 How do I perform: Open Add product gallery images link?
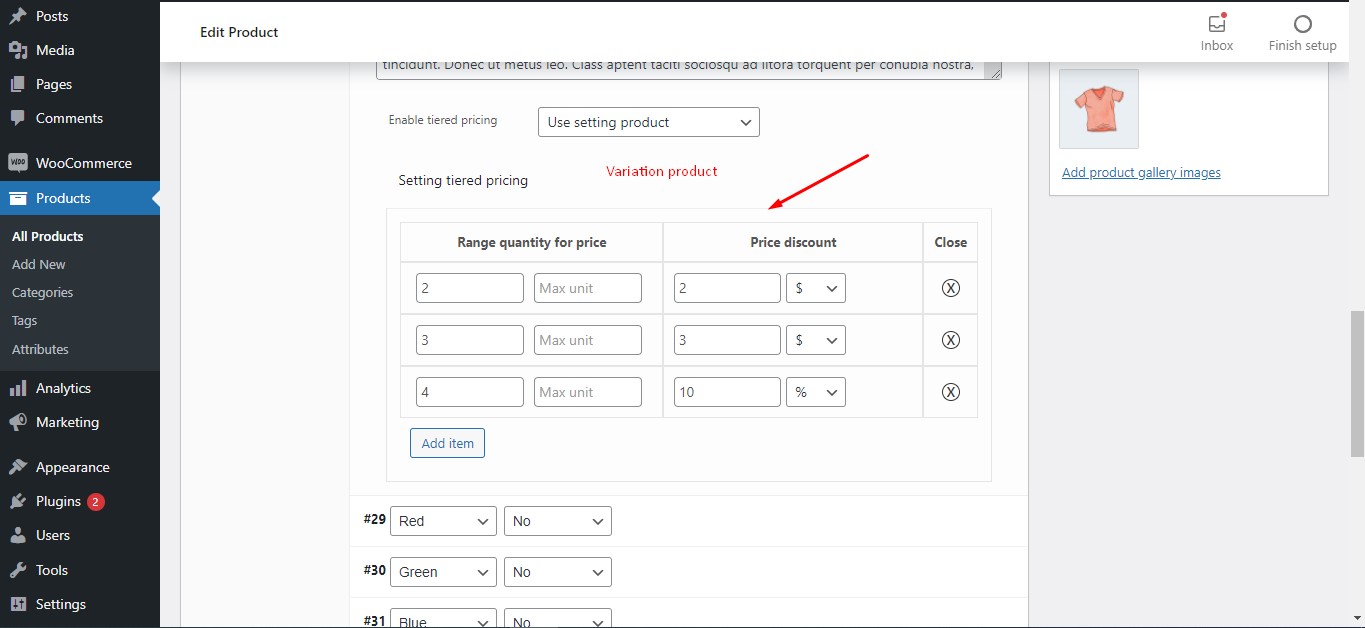click(1141, 172)
